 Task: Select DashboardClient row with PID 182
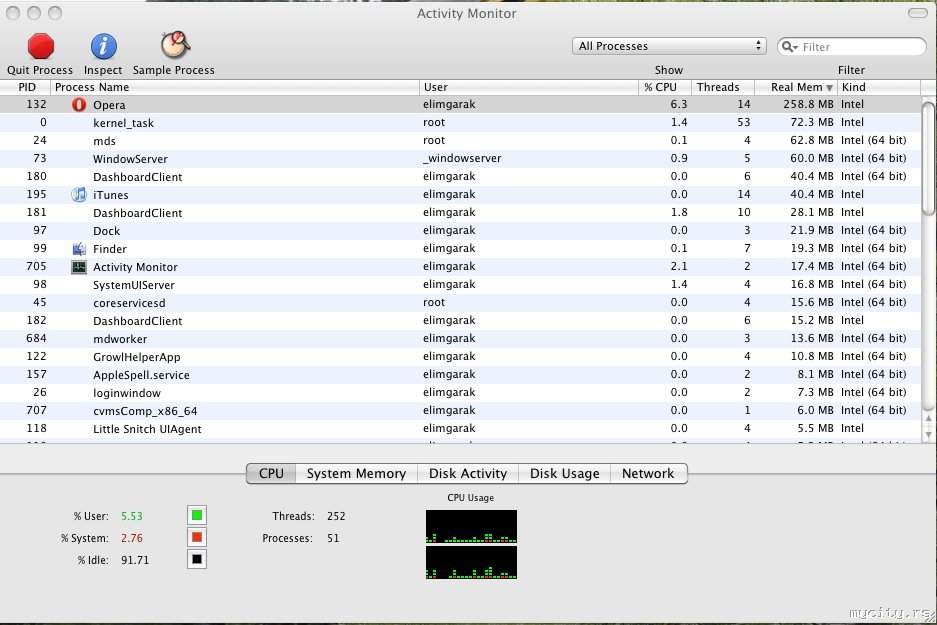[460, 320]
